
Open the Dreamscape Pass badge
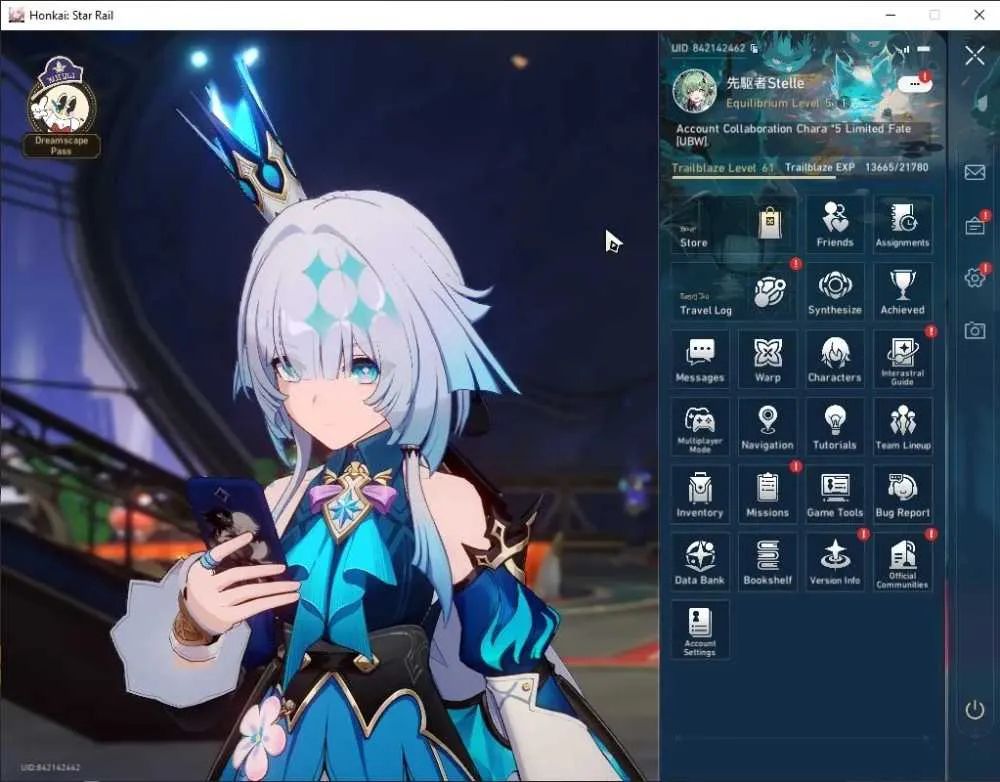coord(61,107)
